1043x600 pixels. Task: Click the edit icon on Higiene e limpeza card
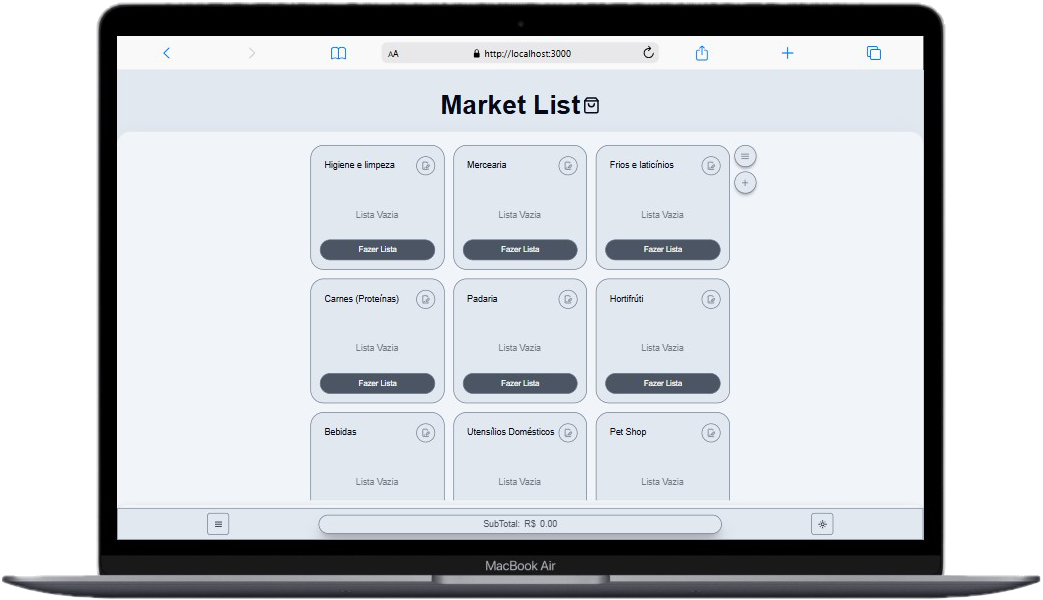(425, 166)
